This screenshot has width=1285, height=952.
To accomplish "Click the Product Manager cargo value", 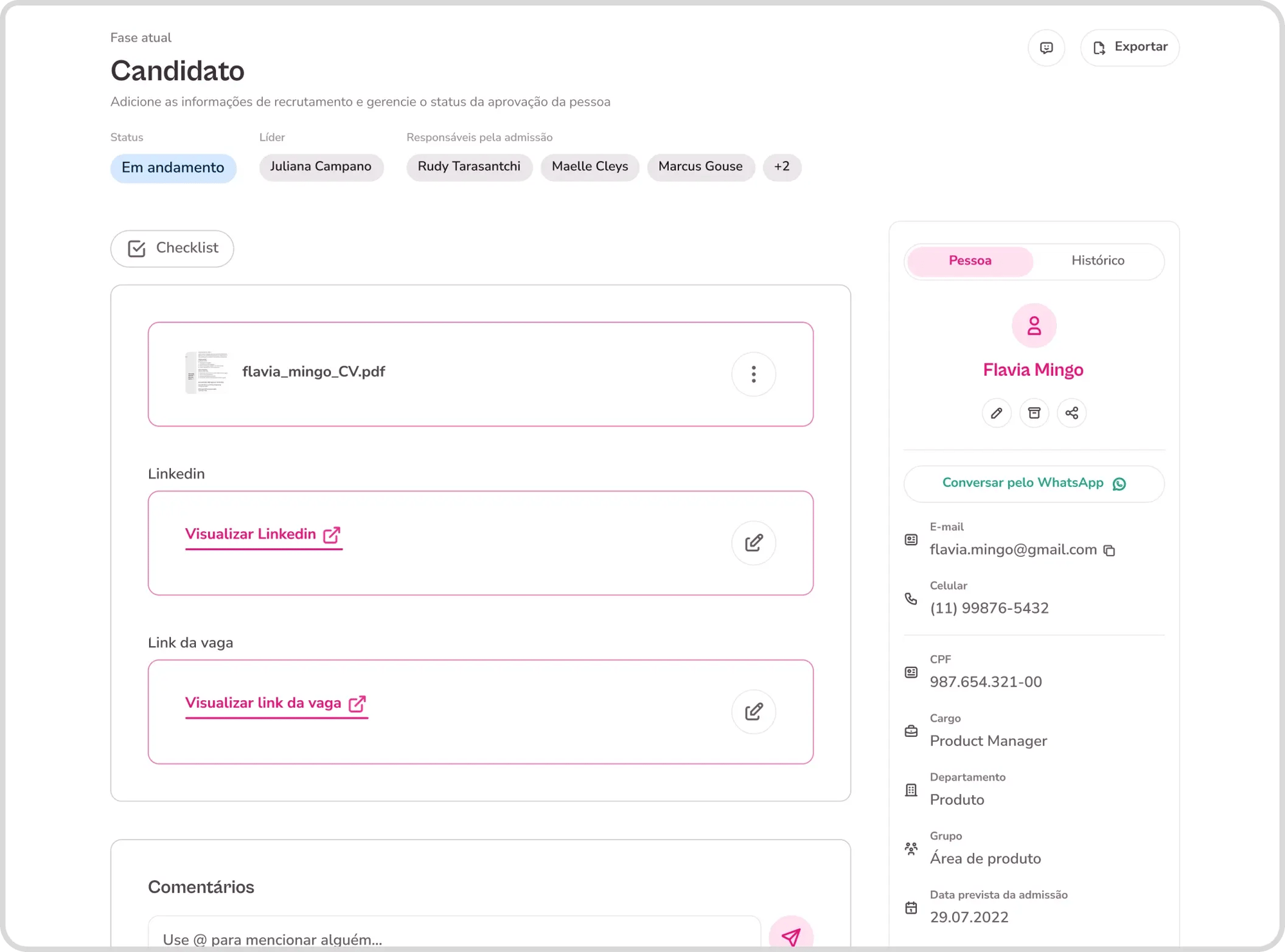I will coord(988,741).
